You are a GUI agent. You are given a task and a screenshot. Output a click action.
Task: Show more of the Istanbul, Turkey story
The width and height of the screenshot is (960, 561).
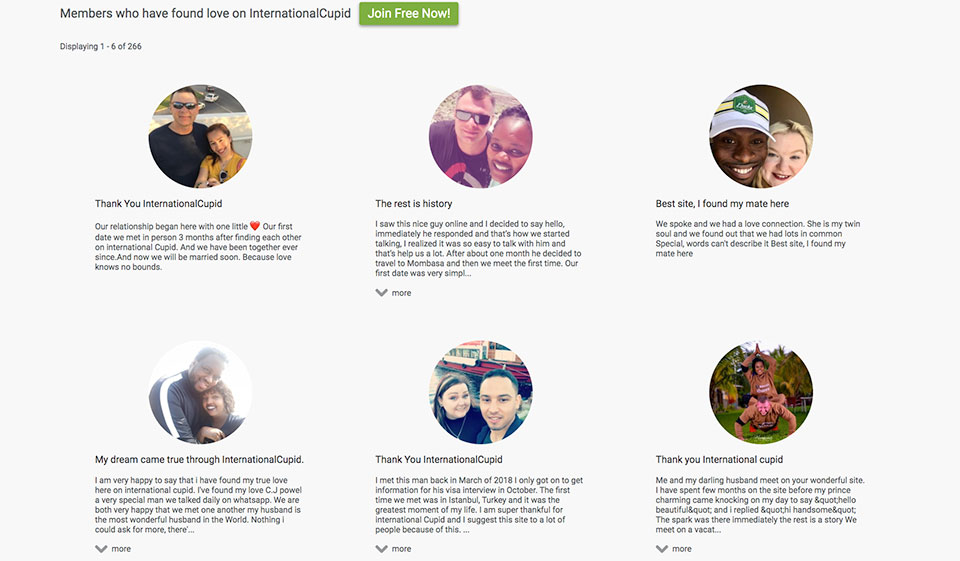pos(393,549)
